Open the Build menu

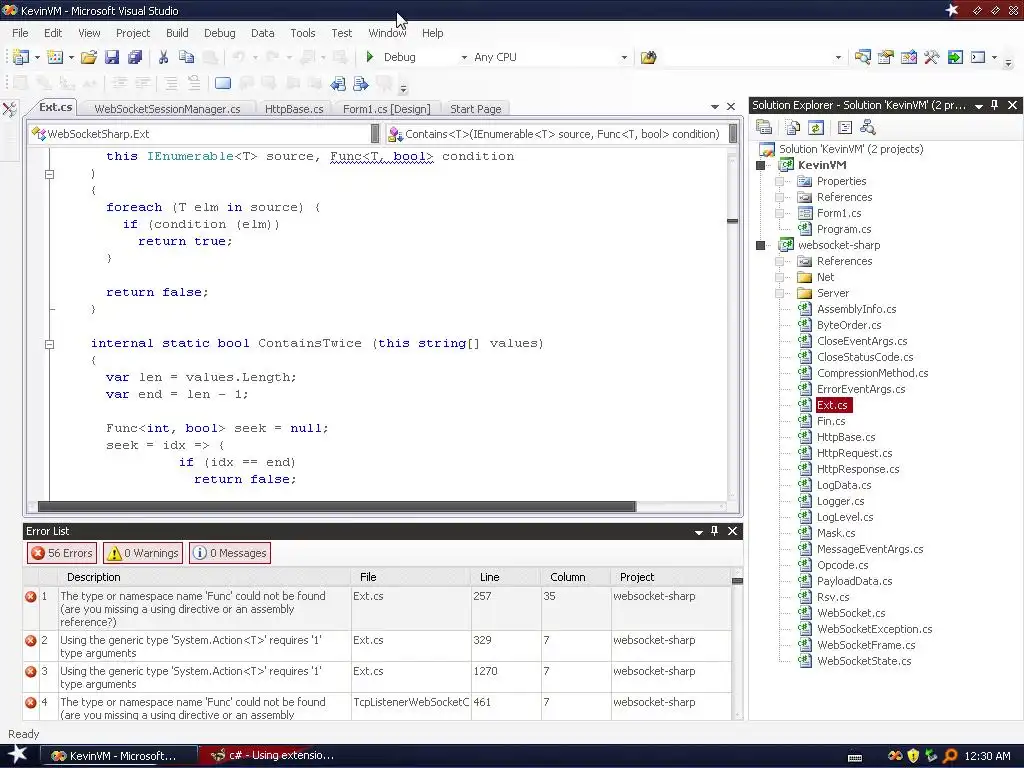pyautogui.click(x=177, y=33)
